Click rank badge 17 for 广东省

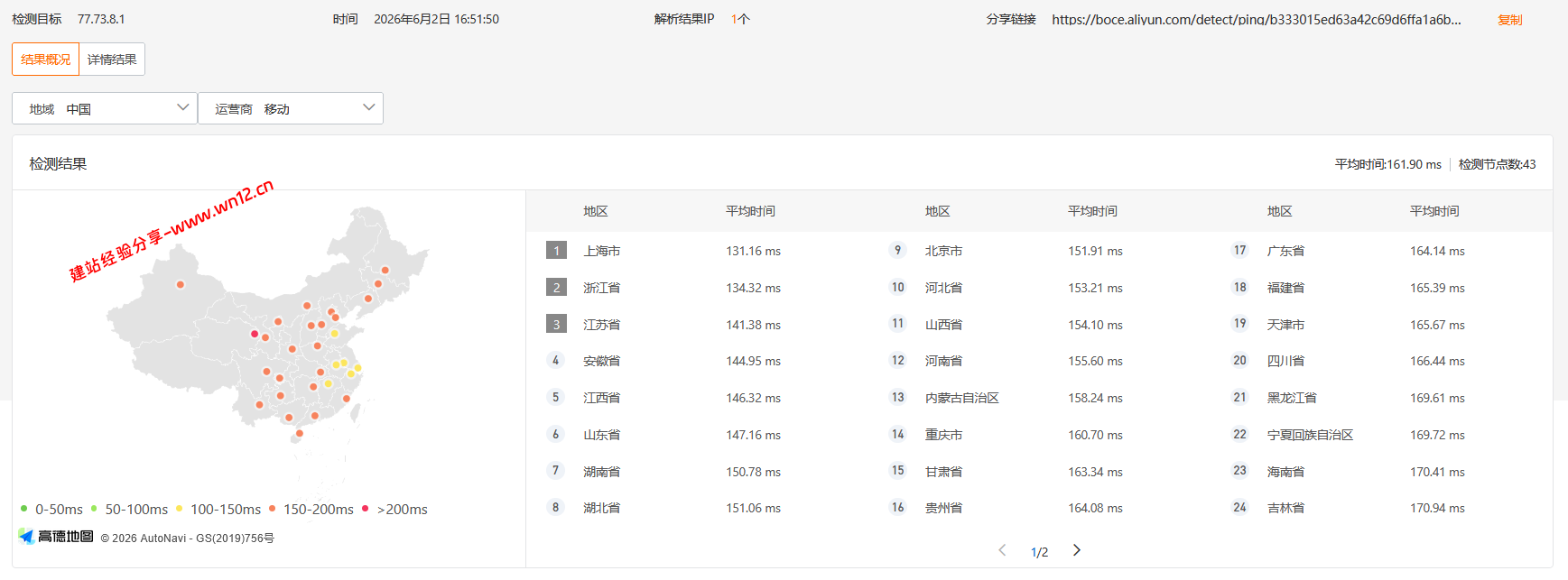click(1239, 250)
